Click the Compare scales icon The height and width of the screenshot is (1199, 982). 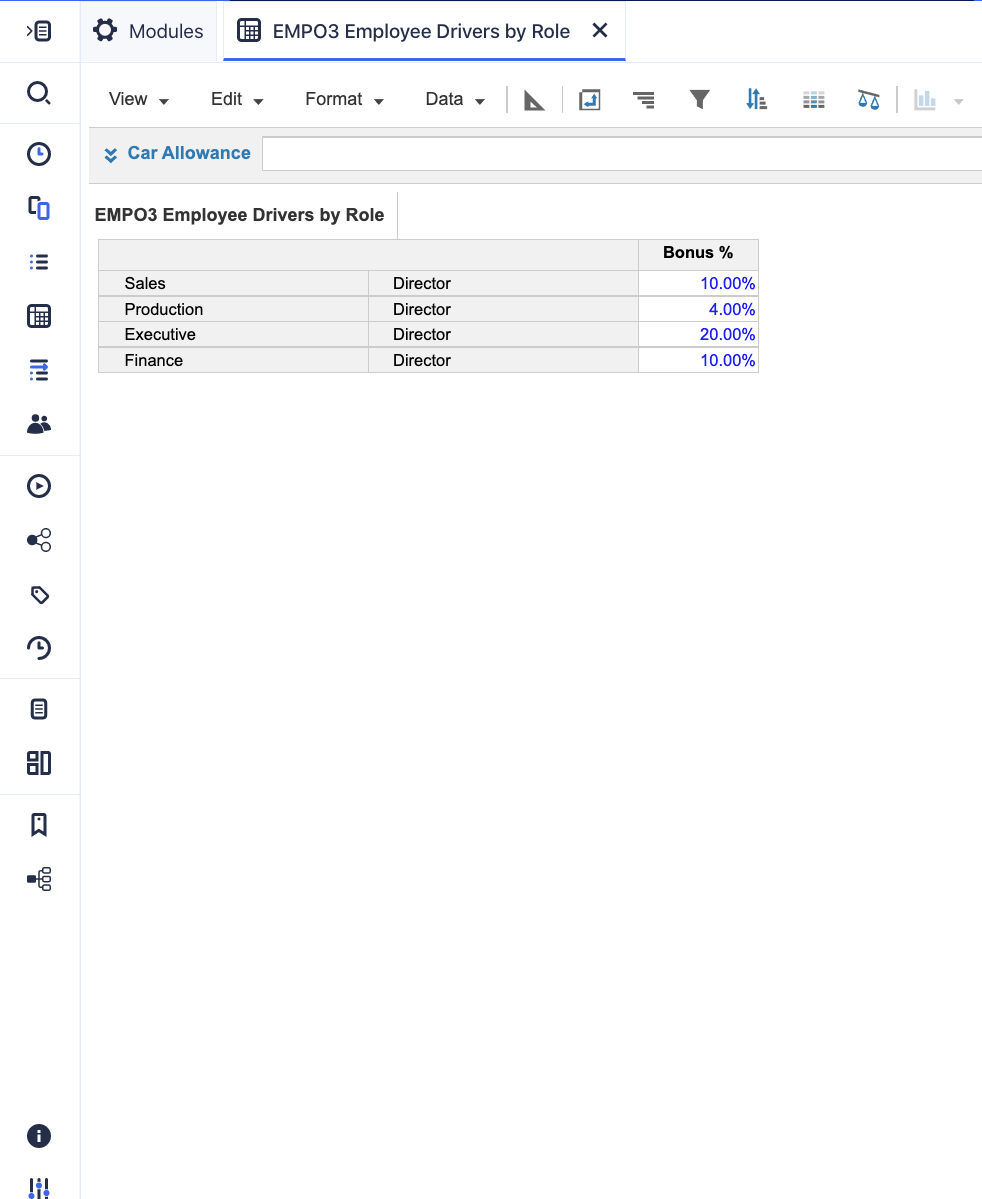[869, 99]
